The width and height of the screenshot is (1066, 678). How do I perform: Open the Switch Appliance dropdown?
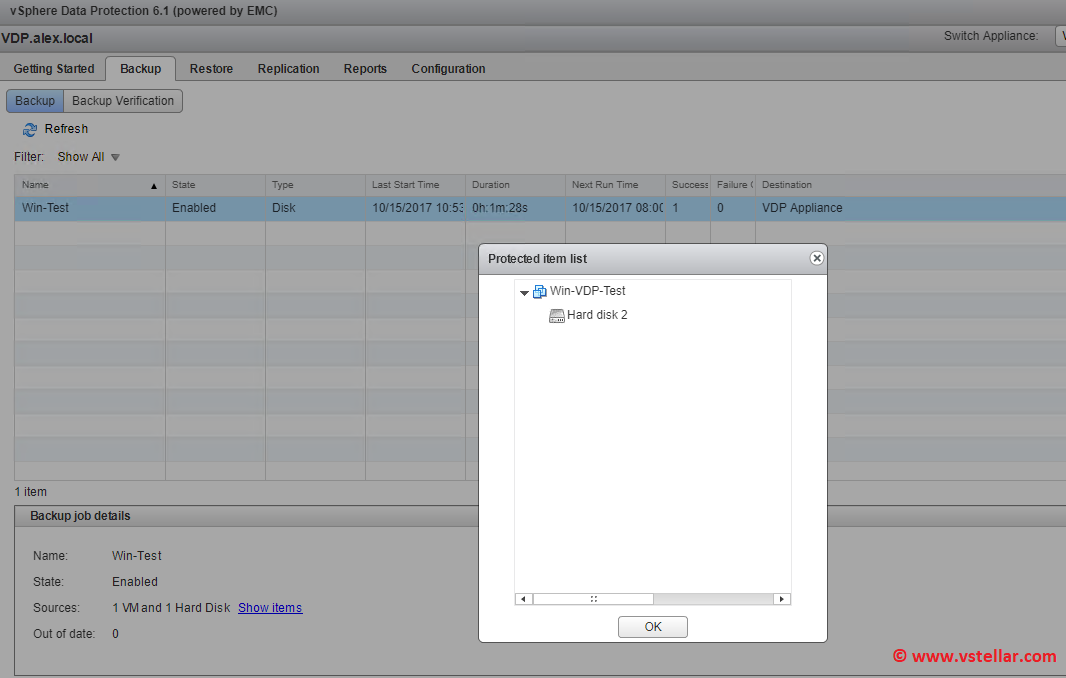coord(1059,36)
